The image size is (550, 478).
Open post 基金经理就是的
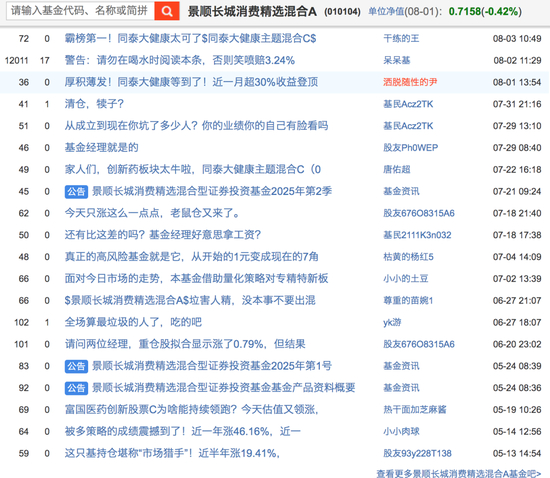click(101, 147)
